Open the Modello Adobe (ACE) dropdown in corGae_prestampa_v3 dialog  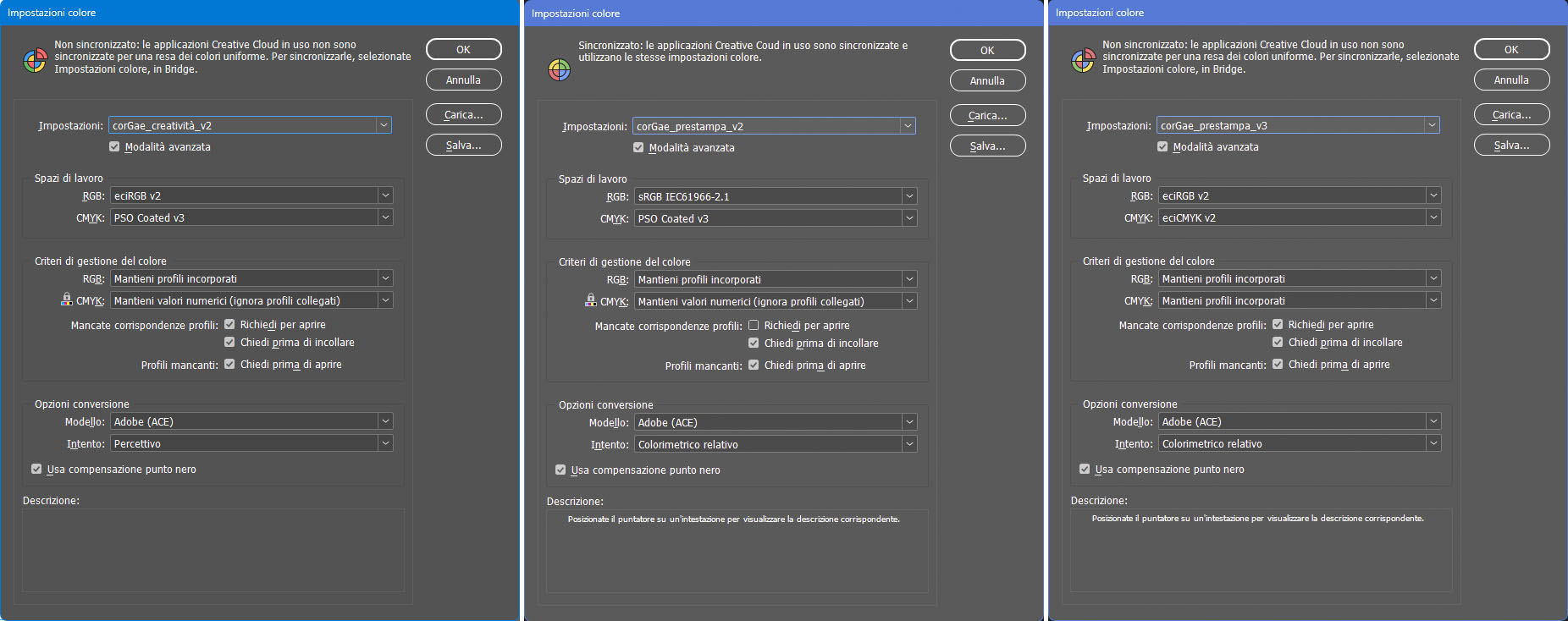(1300, 421)
